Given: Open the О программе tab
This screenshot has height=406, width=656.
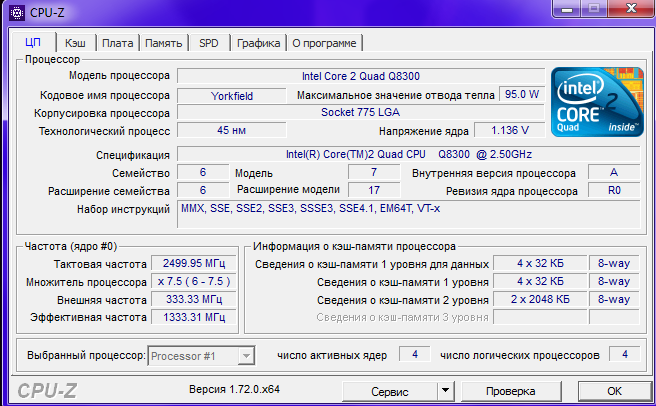Looking at the screenshot, I should [324, 43].
